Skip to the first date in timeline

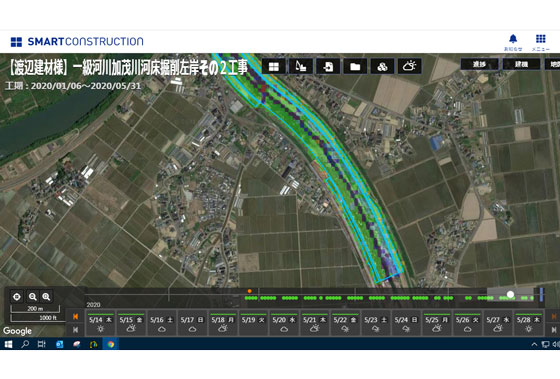[x=75, y=330]
